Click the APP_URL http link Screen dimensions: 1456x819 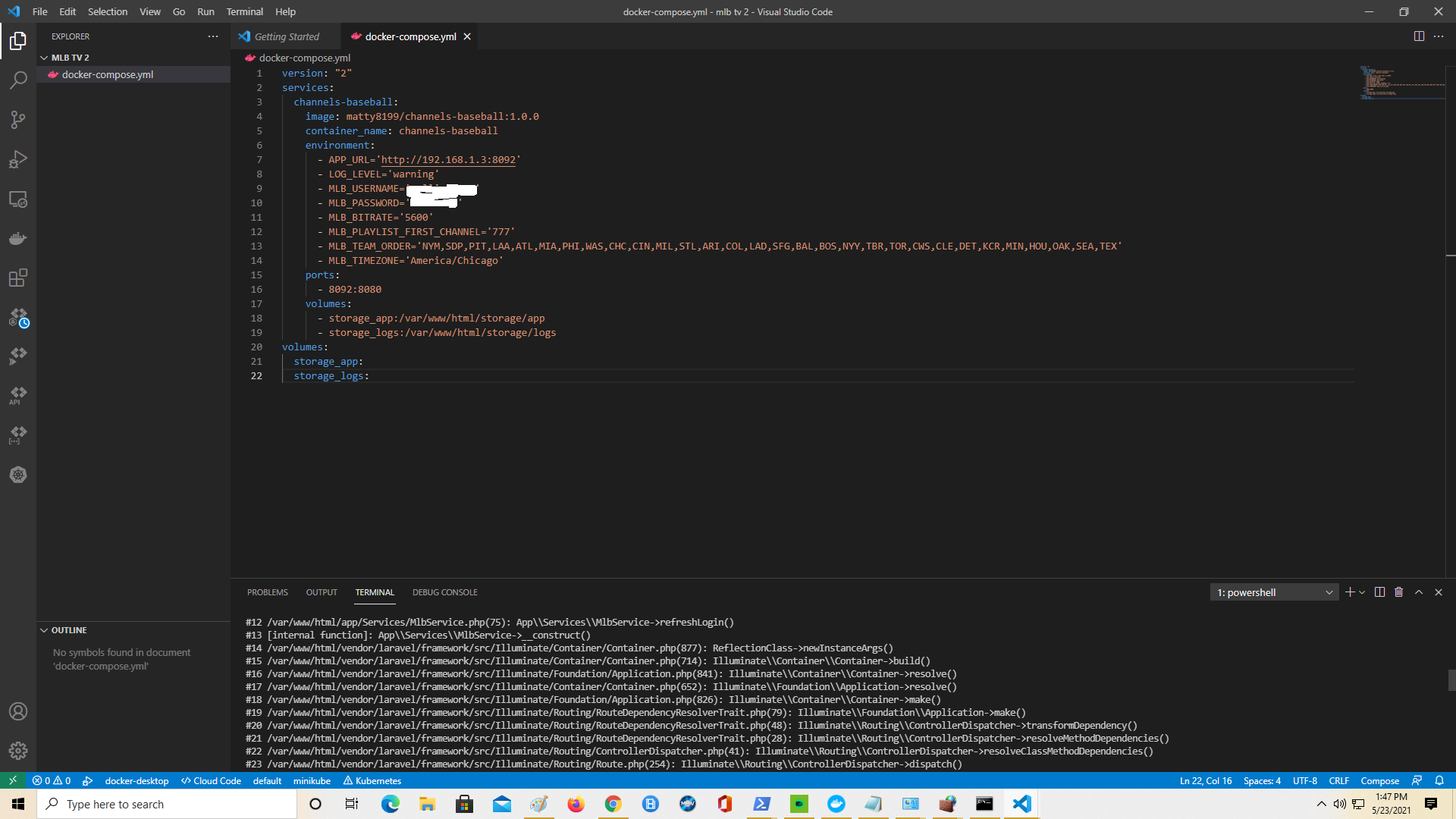447,160
